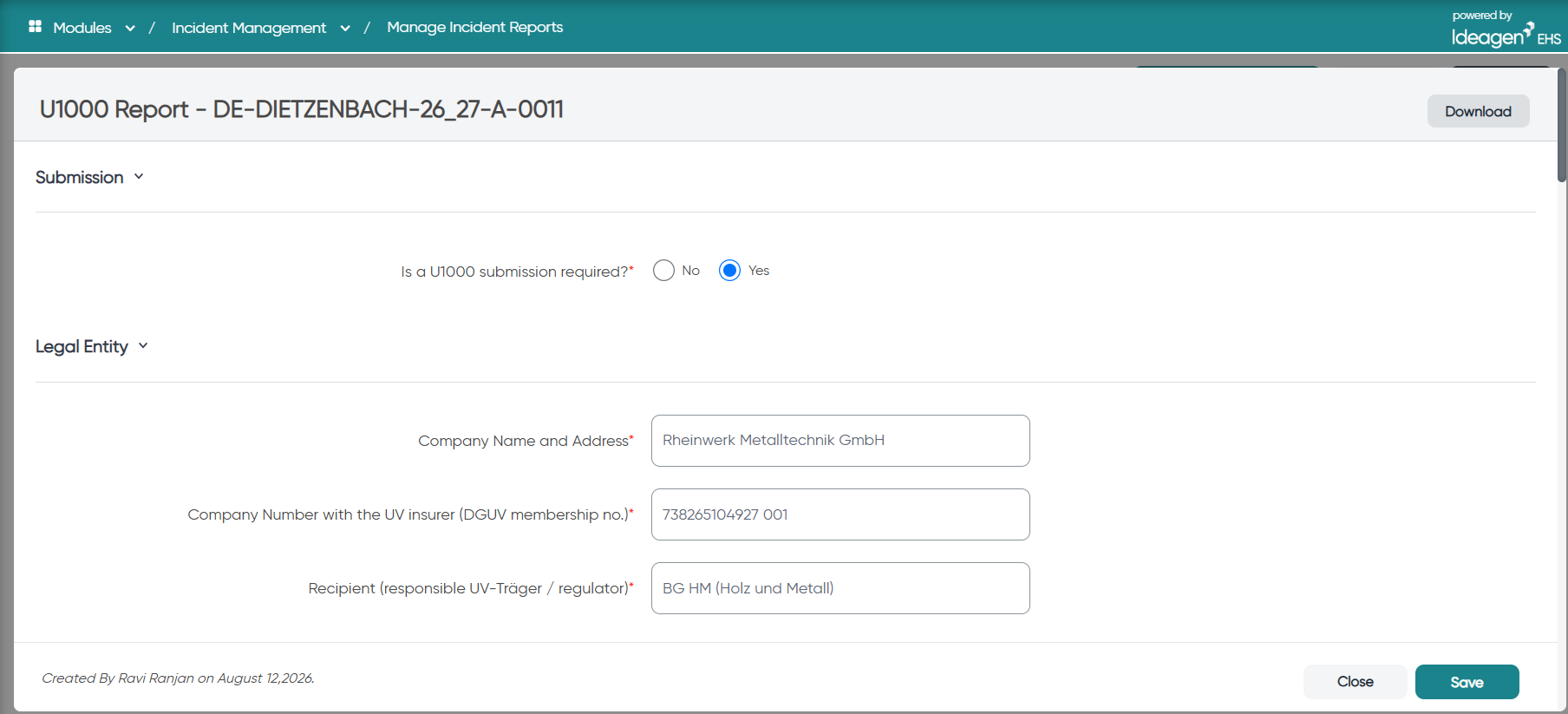The width and height of the screenshot is (1568, 714).
Task: Click the dialog vertical scrollbar
Action: pos(1561,125)
